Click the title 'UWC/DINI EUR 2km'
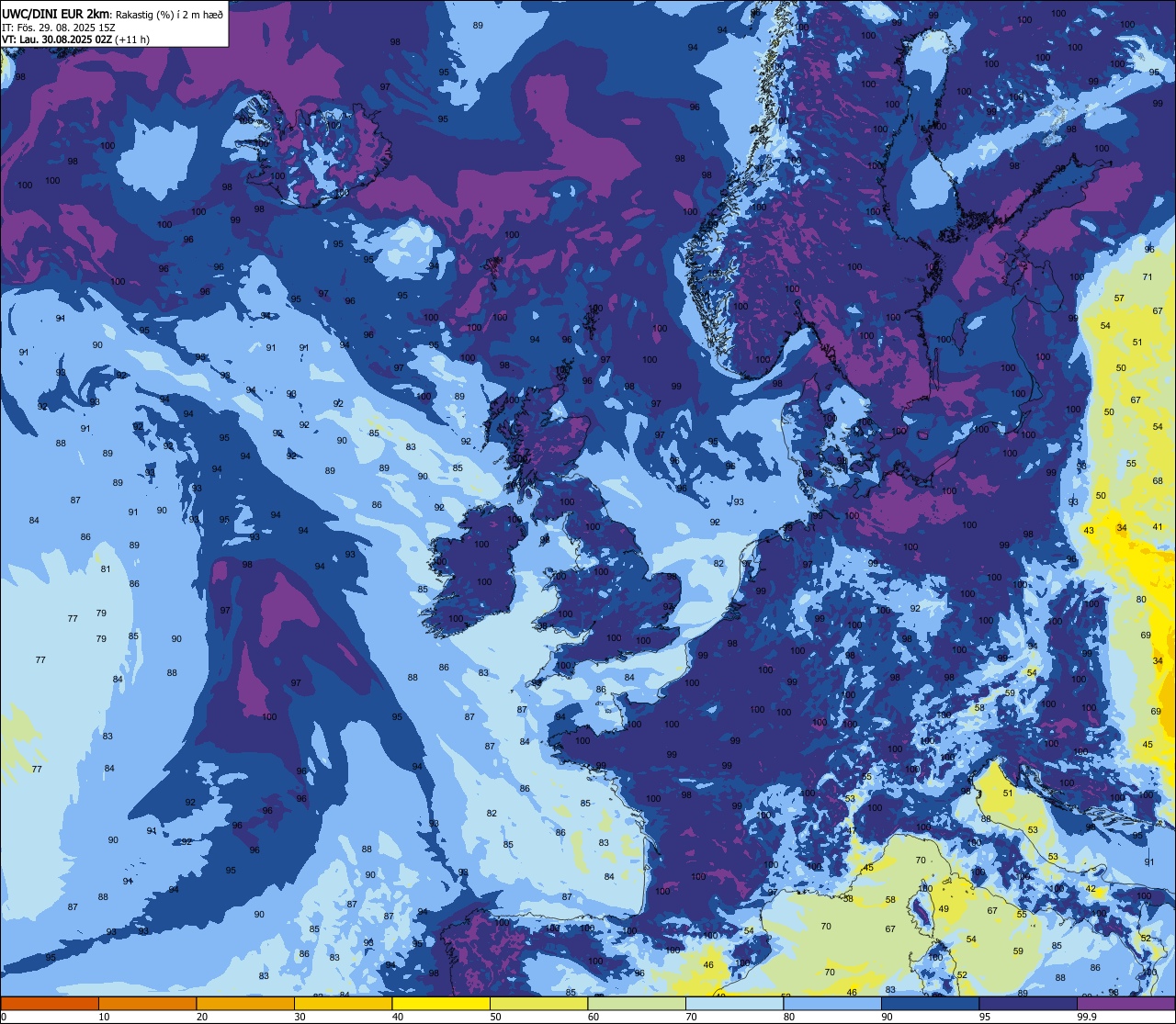 55,13
